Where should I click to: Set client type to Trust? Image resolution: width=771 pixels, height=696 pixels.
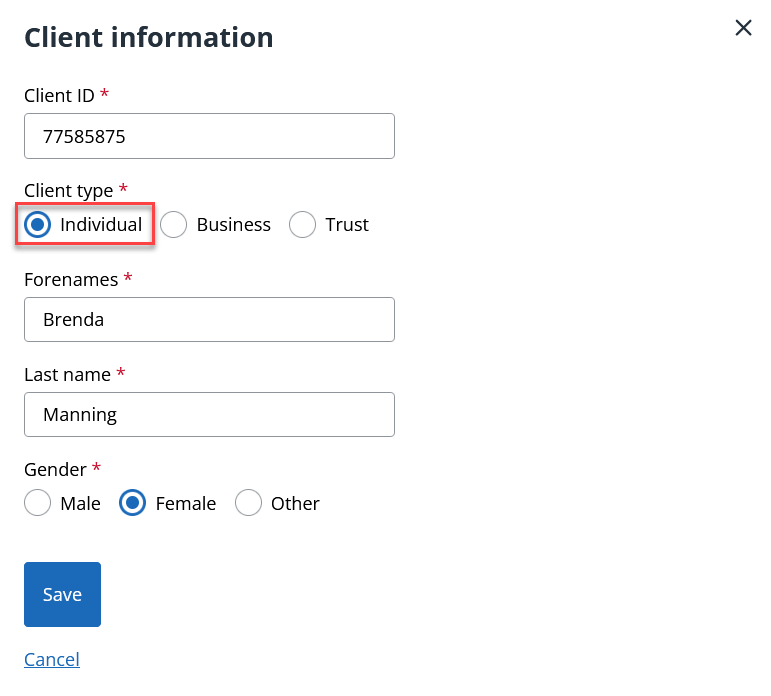click(302, 225)
